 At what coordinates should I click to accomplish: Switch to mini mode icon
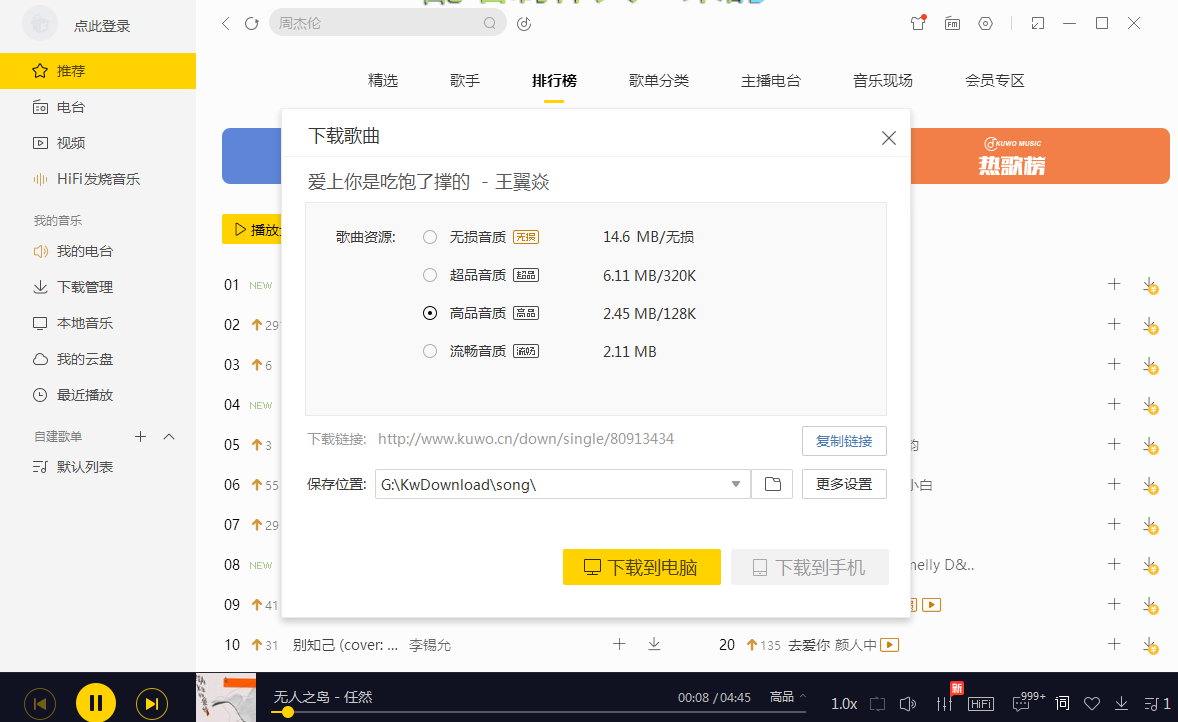tap(1038, 23)
